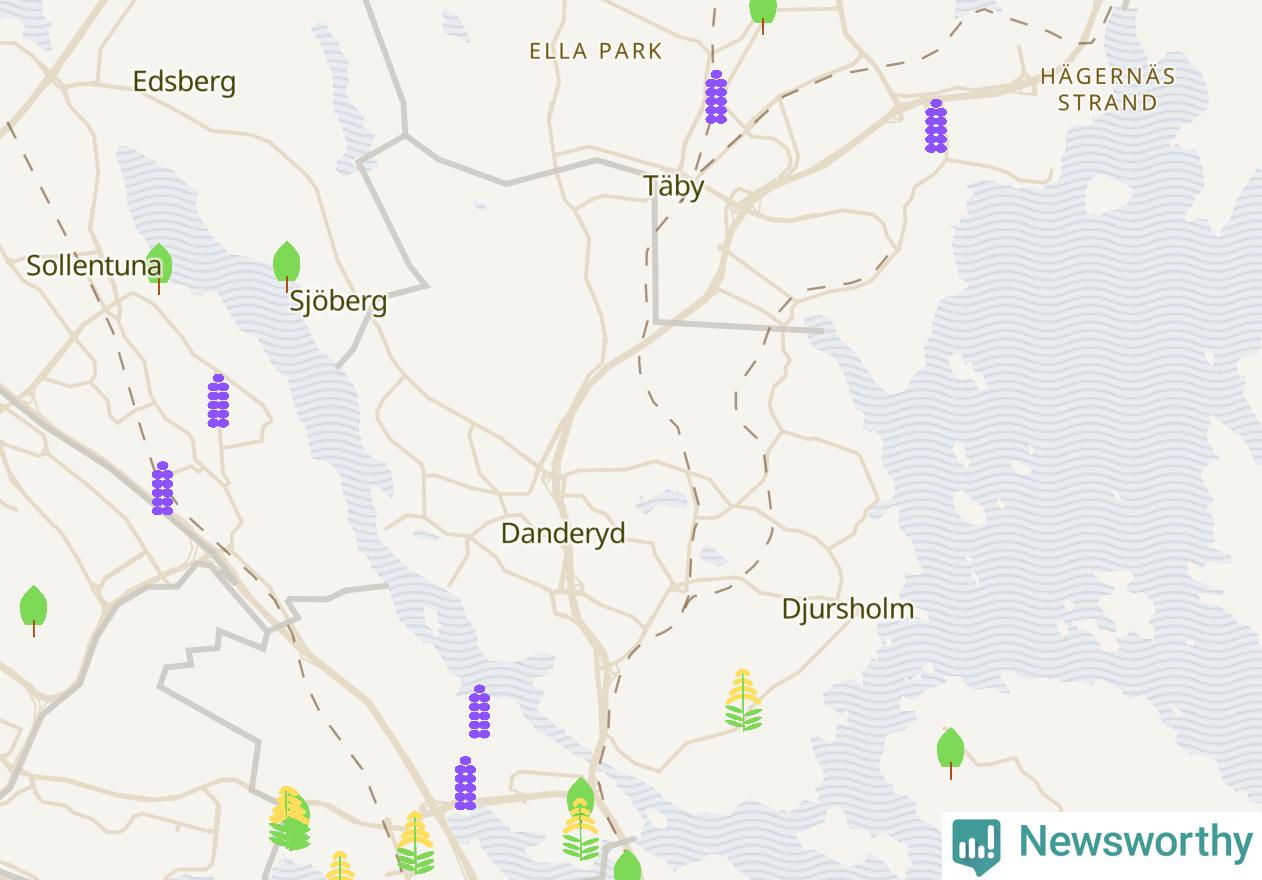Select the upper purple marker southeast of Sollentuna
Viewport: 1262px width, 880px height.
tap(219, 401)
